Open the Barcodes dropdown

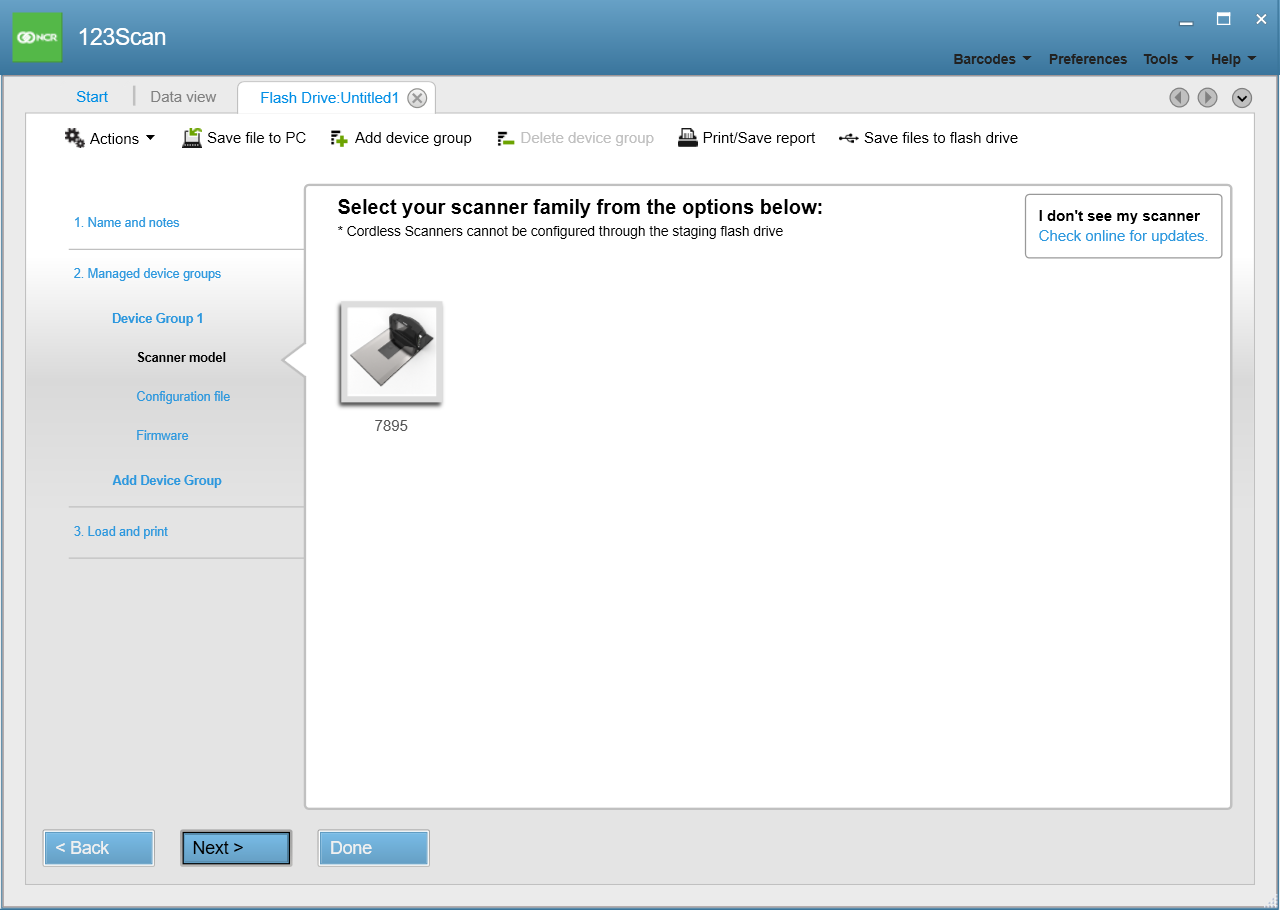pos(991,59)
